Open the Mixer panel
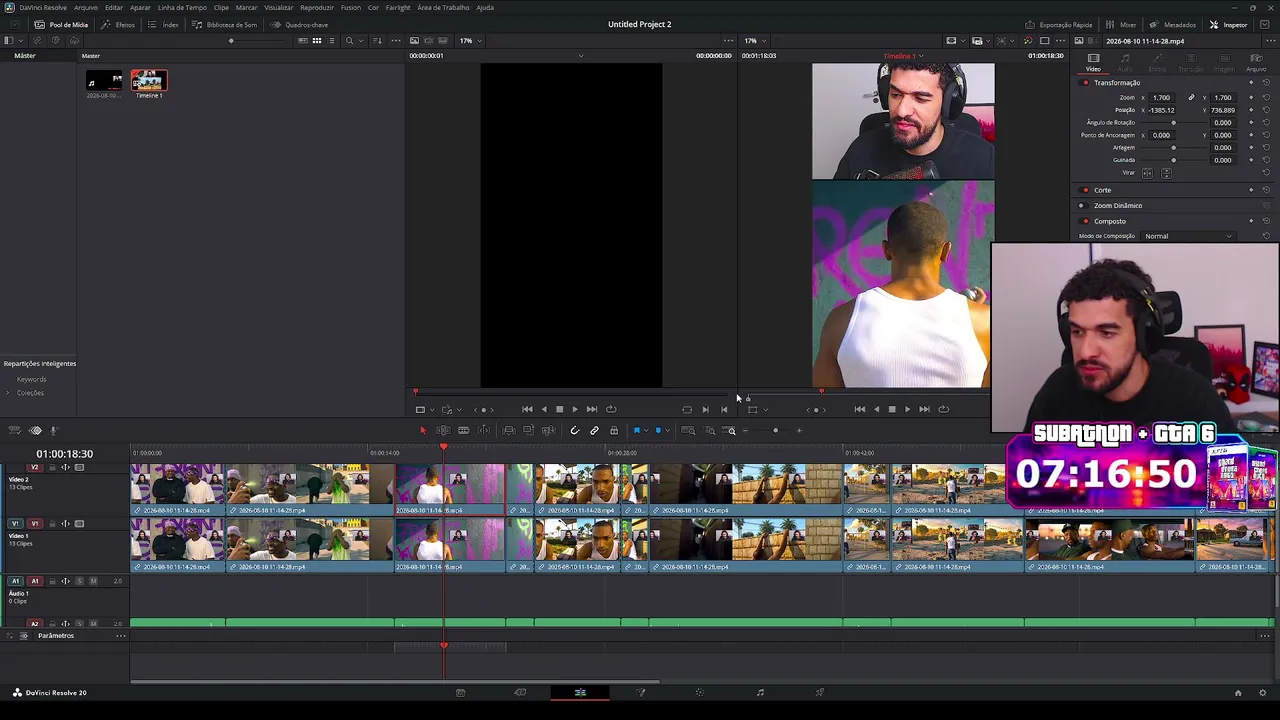 tap(1121, 24)
